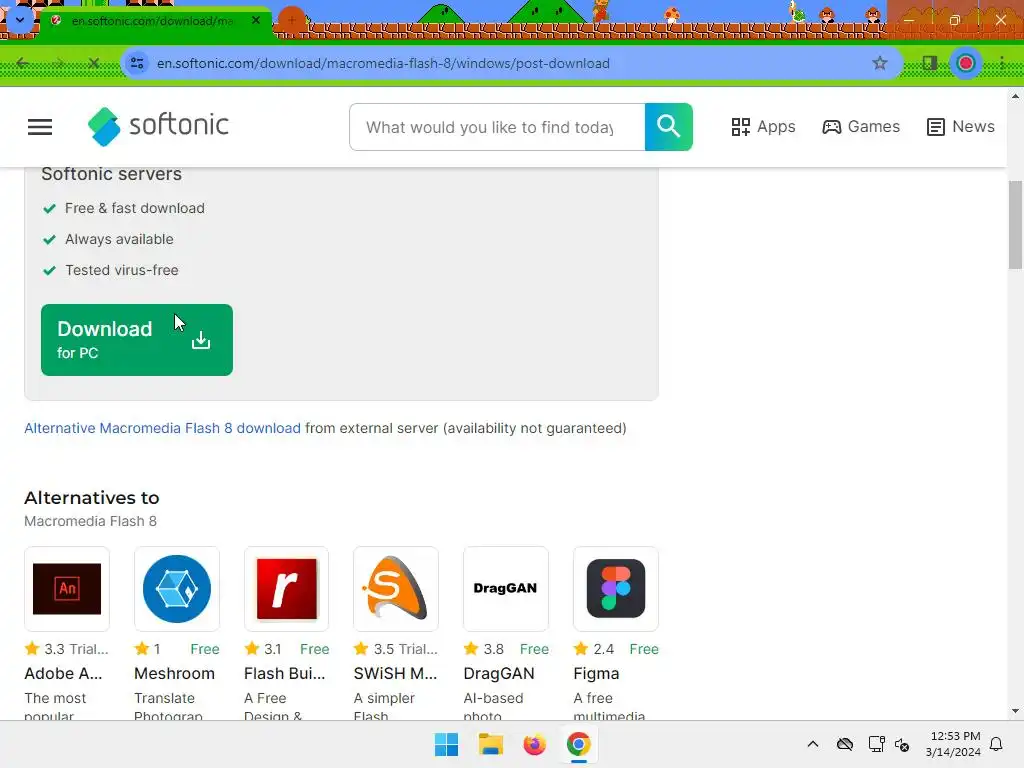Image resolution: width=1024 pixels, height=768 pixels.
Task: Click the scrollbar down arrow
Action: tap(1015, 711)
